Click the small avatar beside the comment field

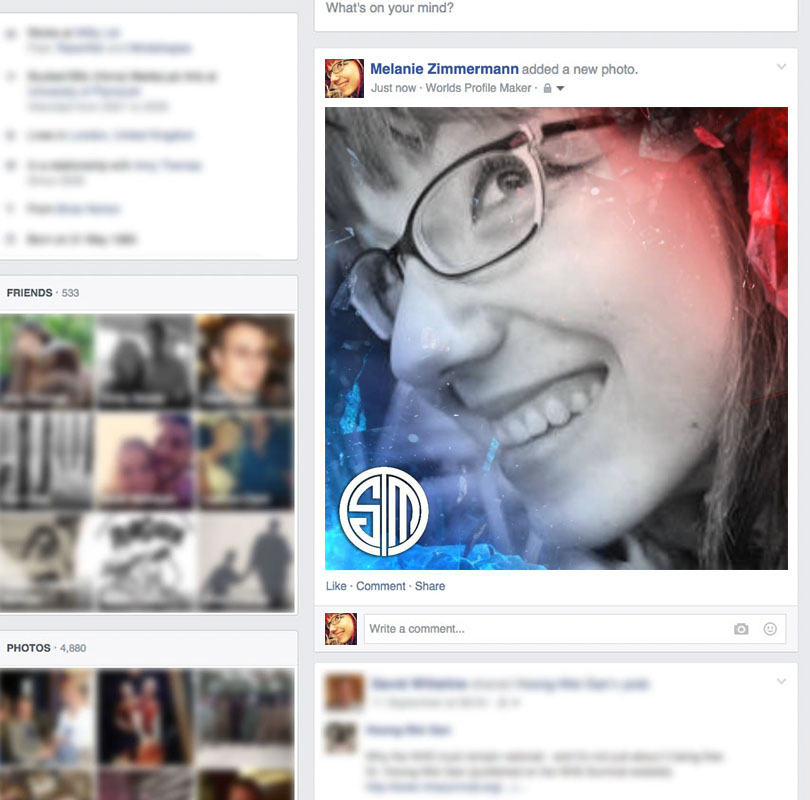click(x=341, y=629)
